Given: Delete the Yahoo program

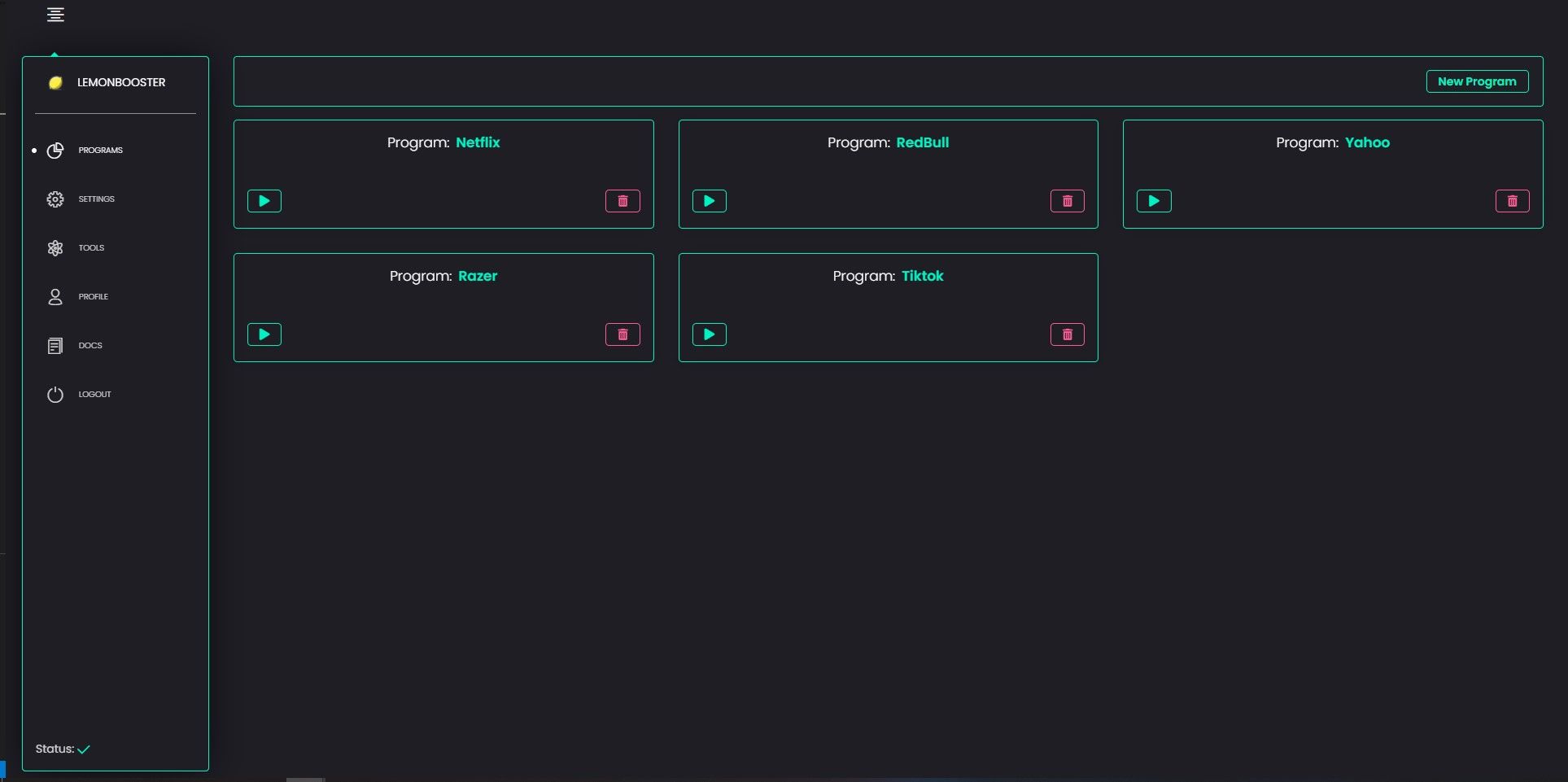Looking at the screenshot, I should pyautogui.click(x=1513, y=201).
